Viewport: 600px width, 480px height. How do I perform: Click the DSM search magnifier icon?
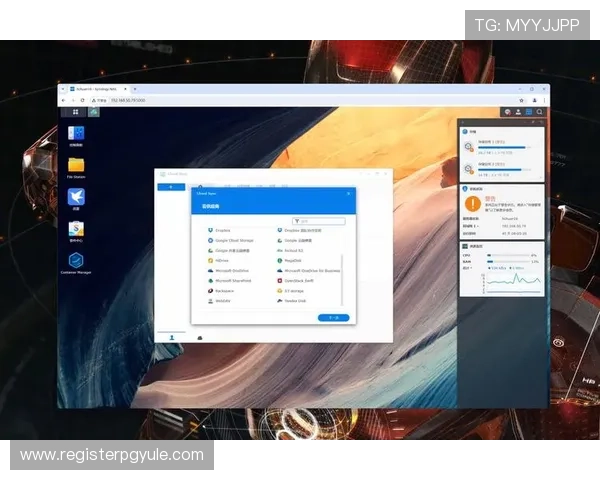(x=539, y=112)
